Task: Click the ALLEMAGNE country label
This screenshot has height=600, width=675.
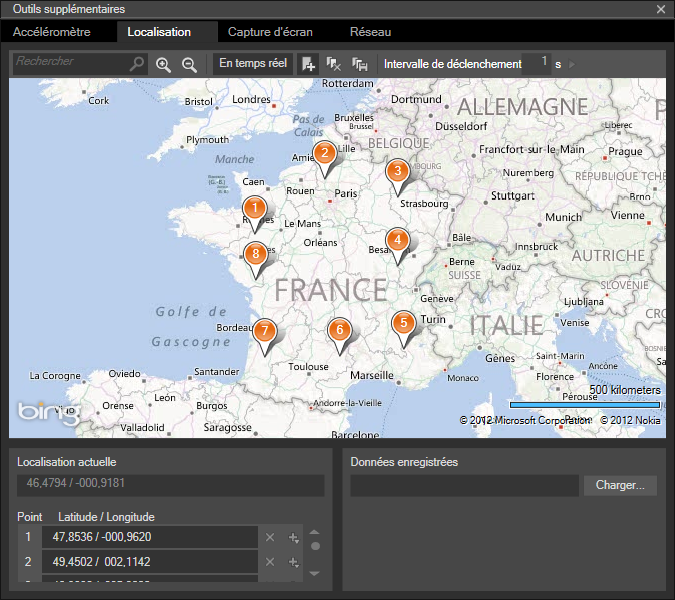Action: tap(522, 107)
